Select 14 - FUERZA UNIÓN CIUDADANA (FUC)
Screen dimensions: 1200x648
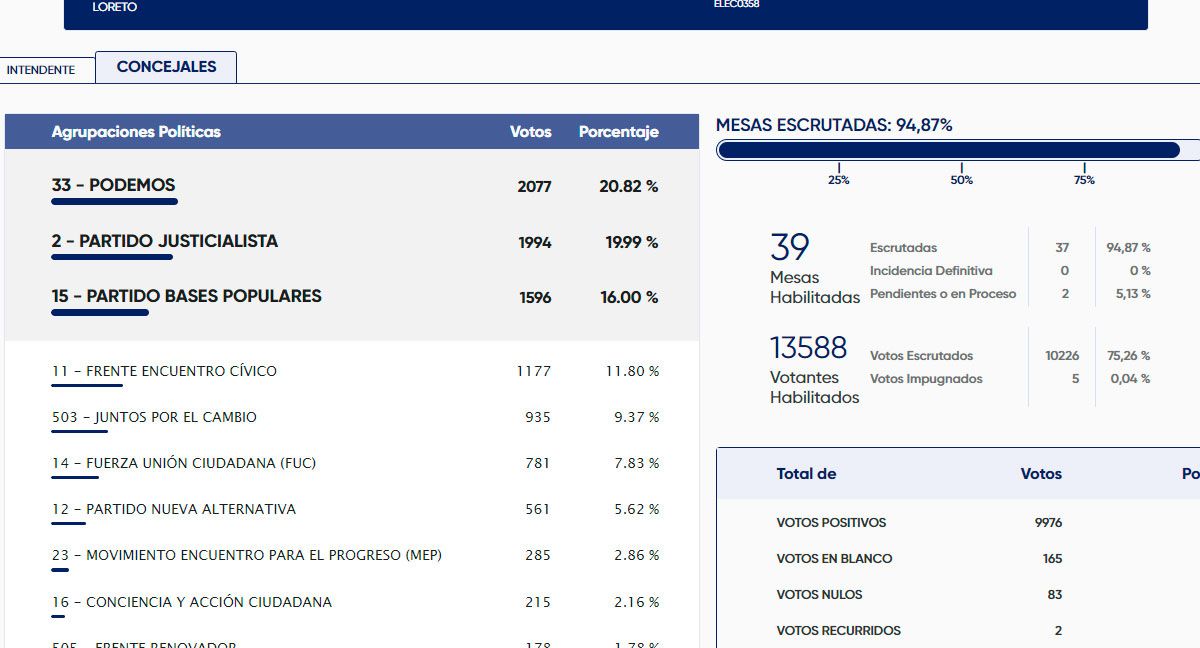click(x=184, y=463)
